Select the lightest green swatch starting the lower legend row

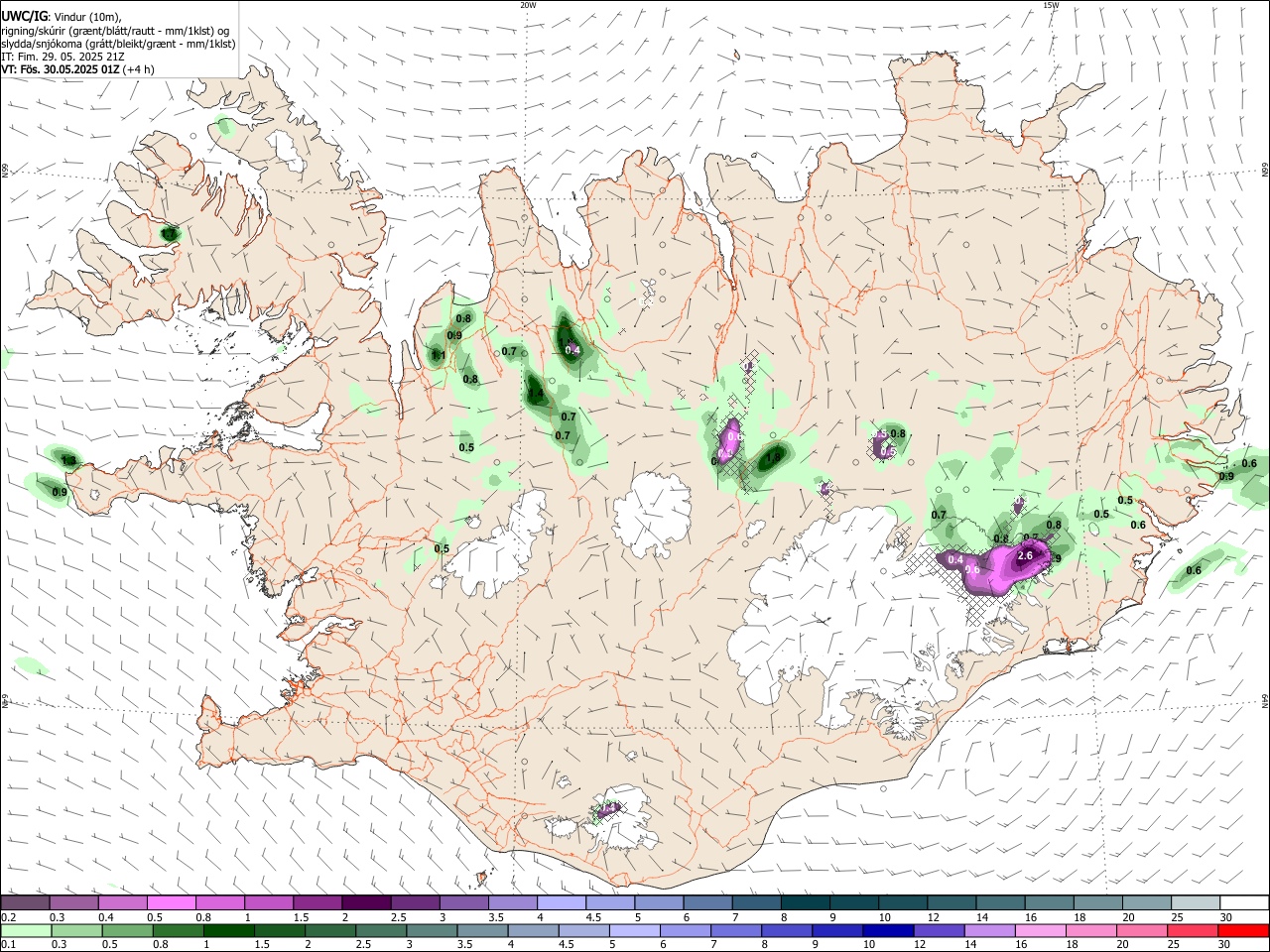tap(25, 931)
